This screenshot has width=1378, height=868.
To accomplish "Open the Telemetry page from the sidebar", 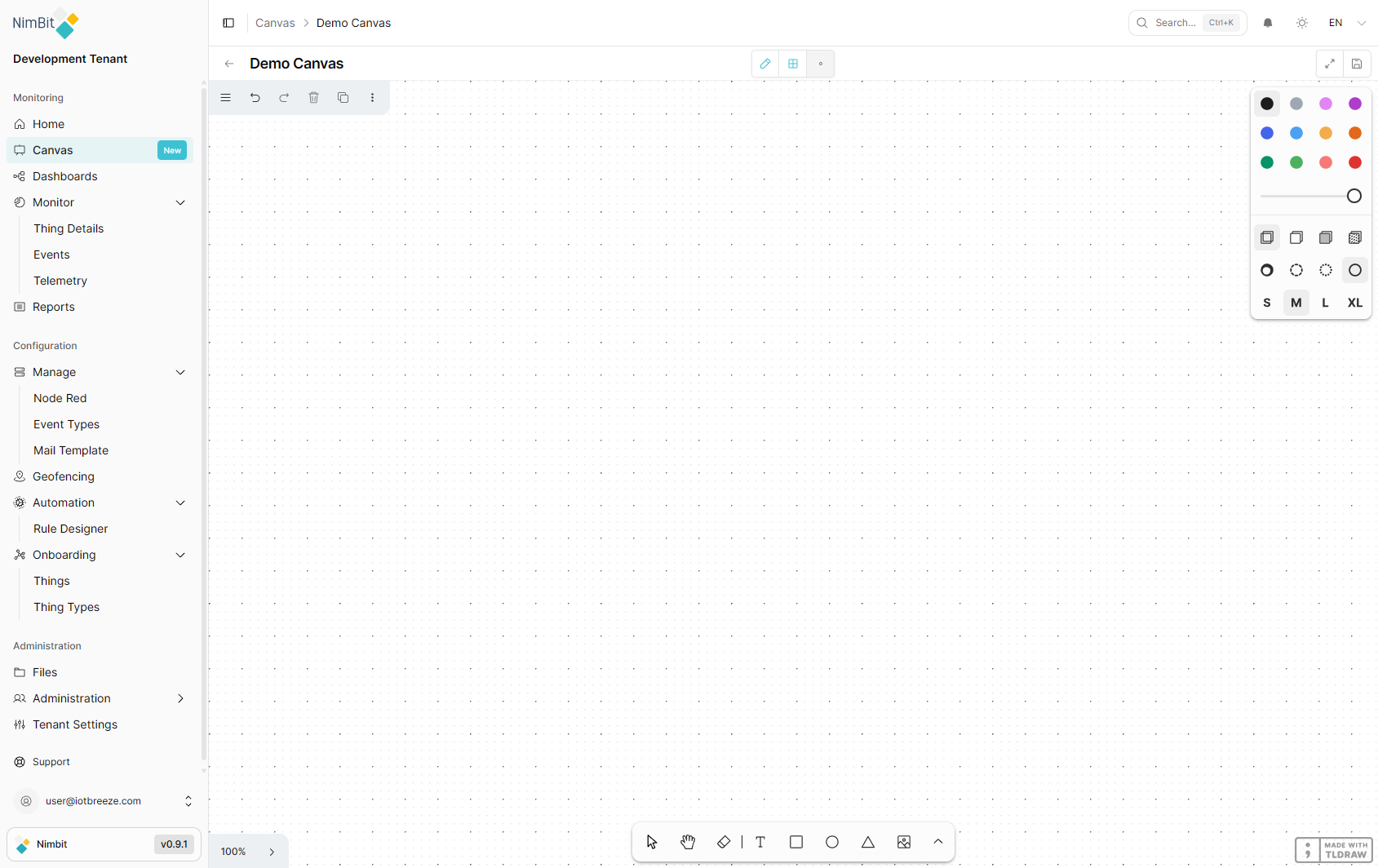I will tap(60, 280).
